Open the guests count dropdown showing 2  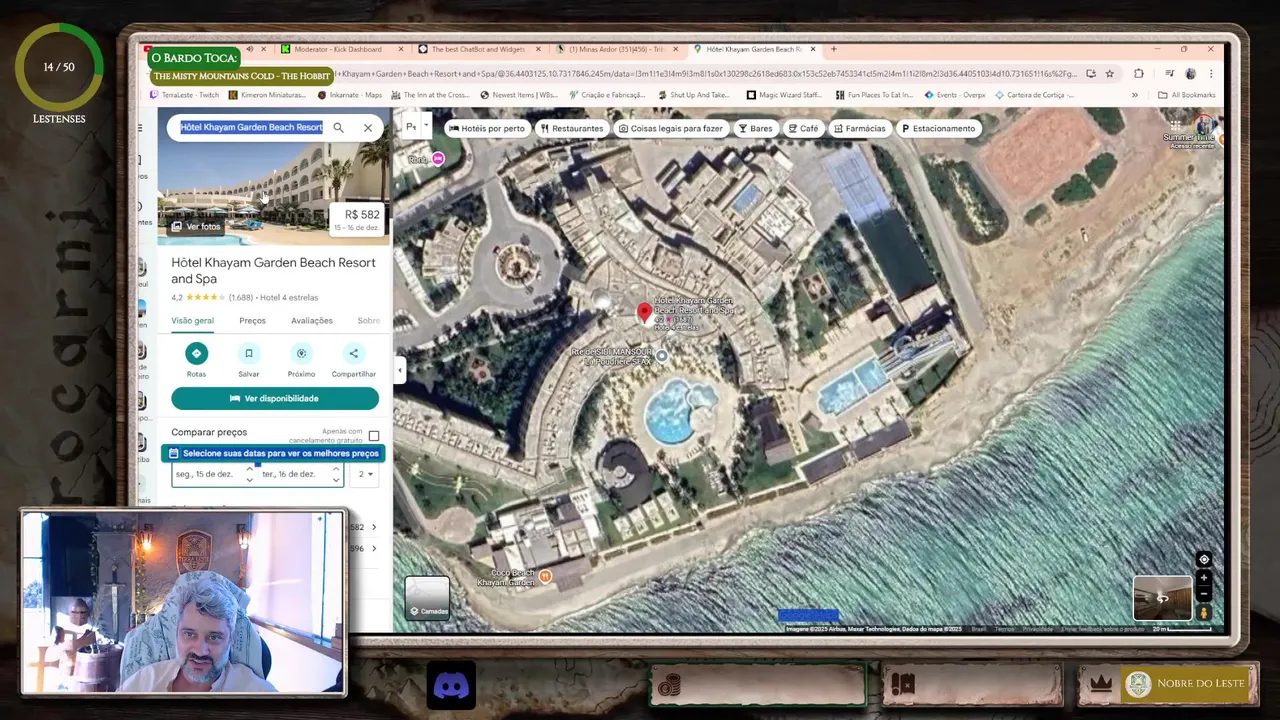(365, 474)
